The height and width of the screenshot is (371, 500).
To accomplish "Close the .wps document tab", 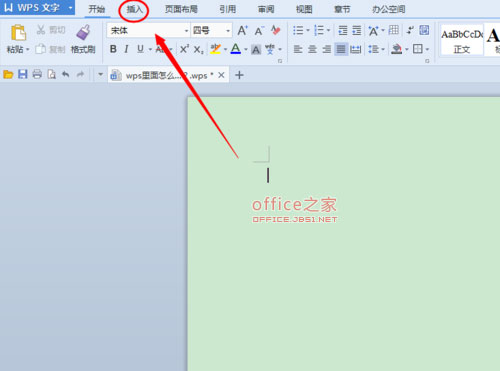I will pyautogui.click(x=221, y=75).
